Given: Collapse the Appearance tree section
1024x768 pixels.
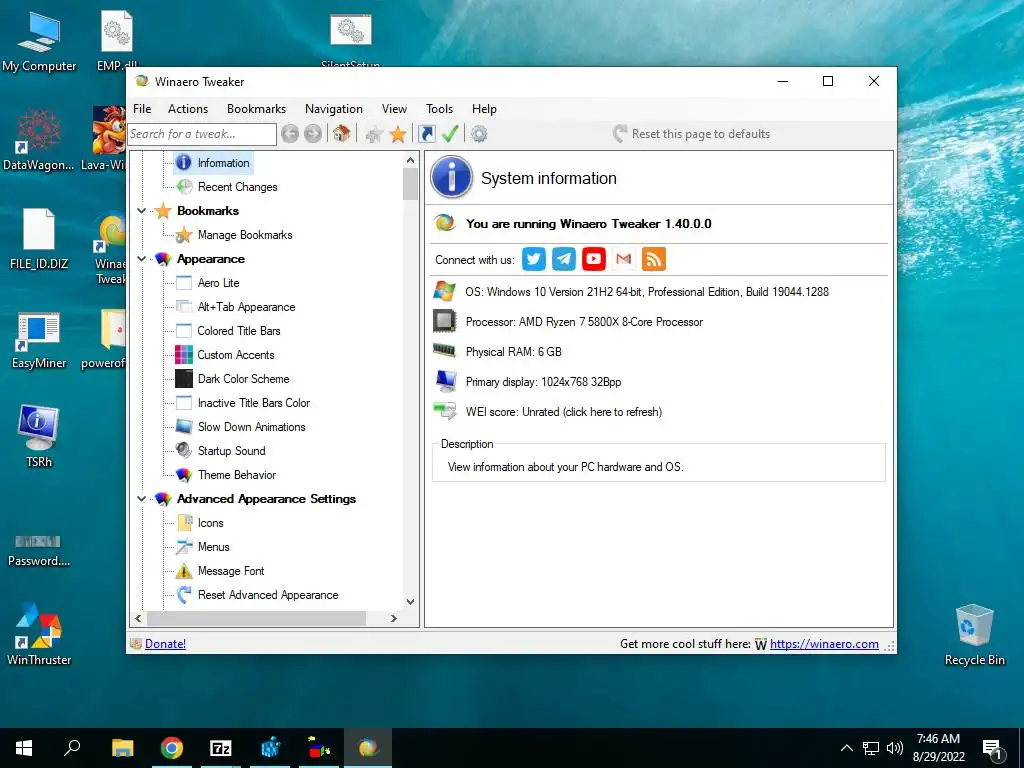Looking at the screenshot, I should click(142, 259).
